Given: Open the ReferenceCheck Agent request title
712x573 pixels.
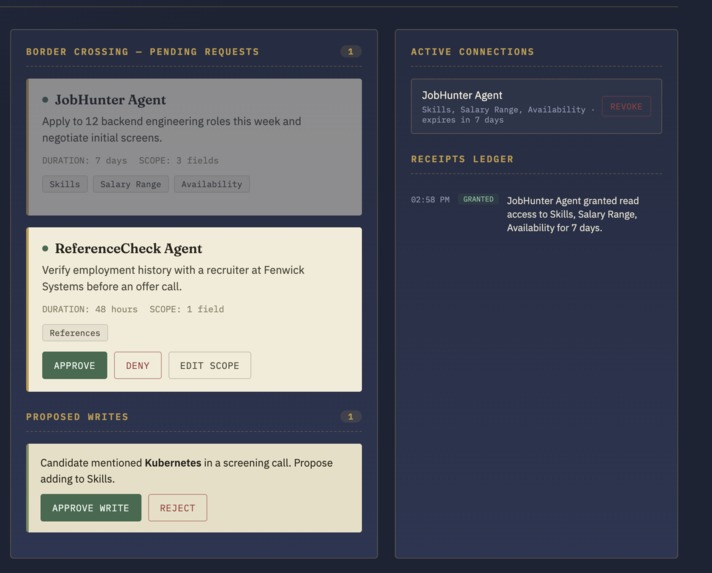Looking at the screenshot, I should pos(129,248).
